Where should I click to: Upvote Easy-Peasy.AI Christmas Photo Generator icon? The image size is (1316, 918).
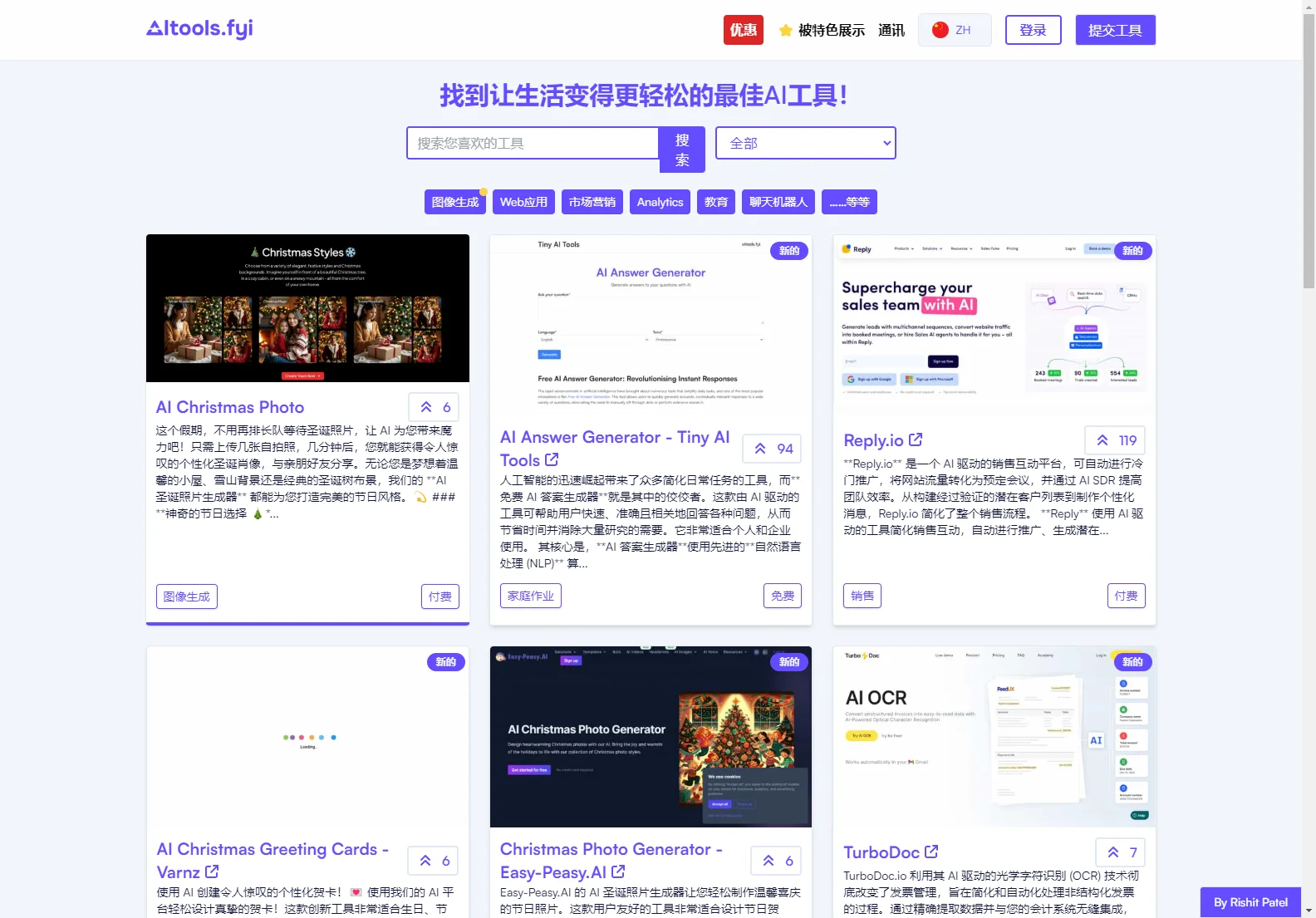(768, 861)
